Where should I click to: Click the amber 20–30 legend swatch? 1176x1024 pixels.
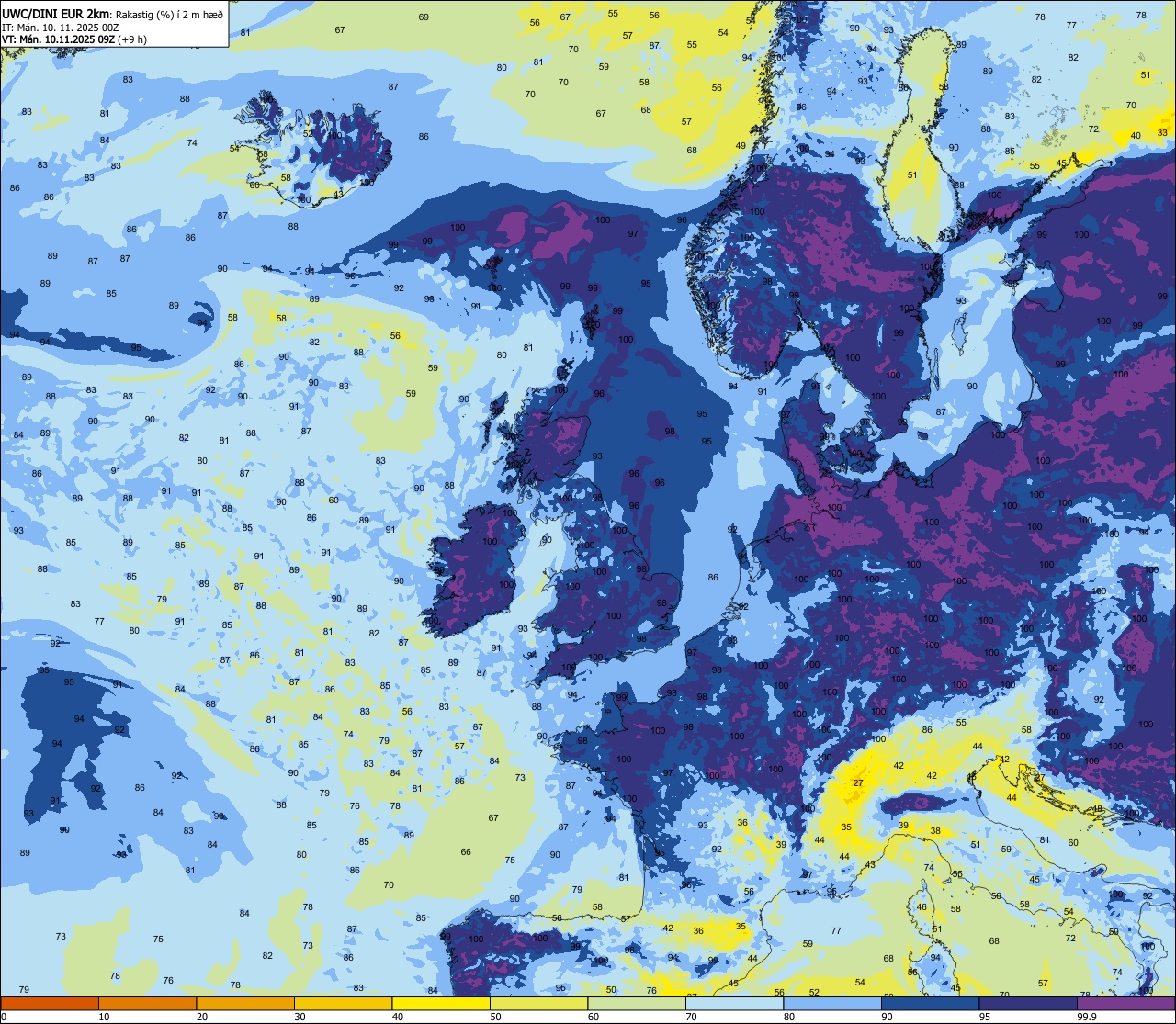[245, 1003]
